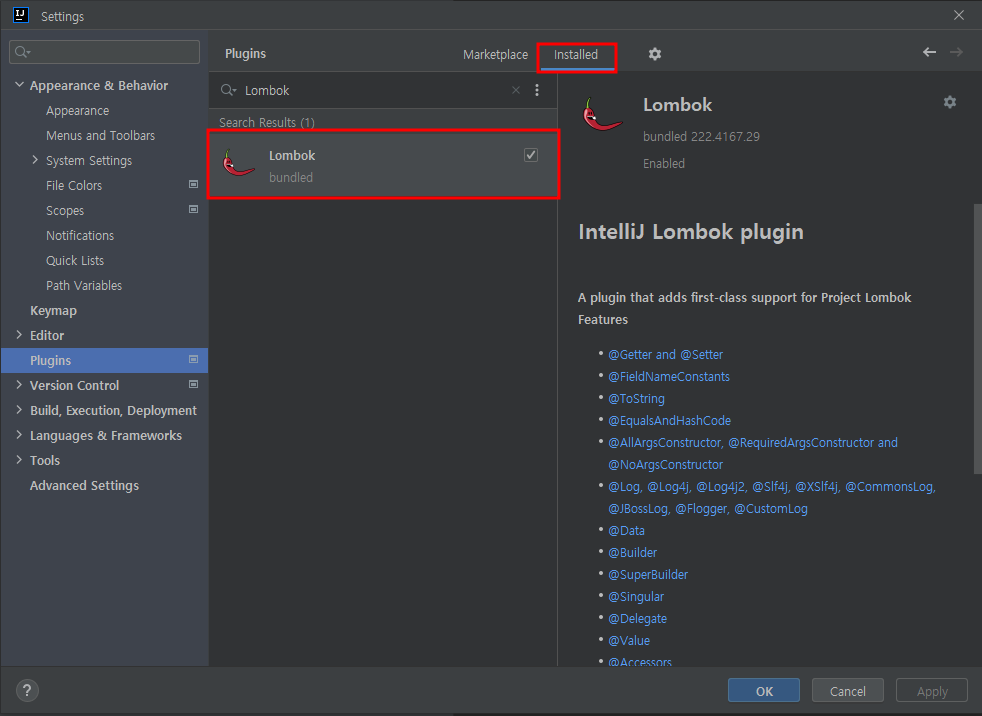
Task: Expand the System Settings node
Action: tap(35, 160)
